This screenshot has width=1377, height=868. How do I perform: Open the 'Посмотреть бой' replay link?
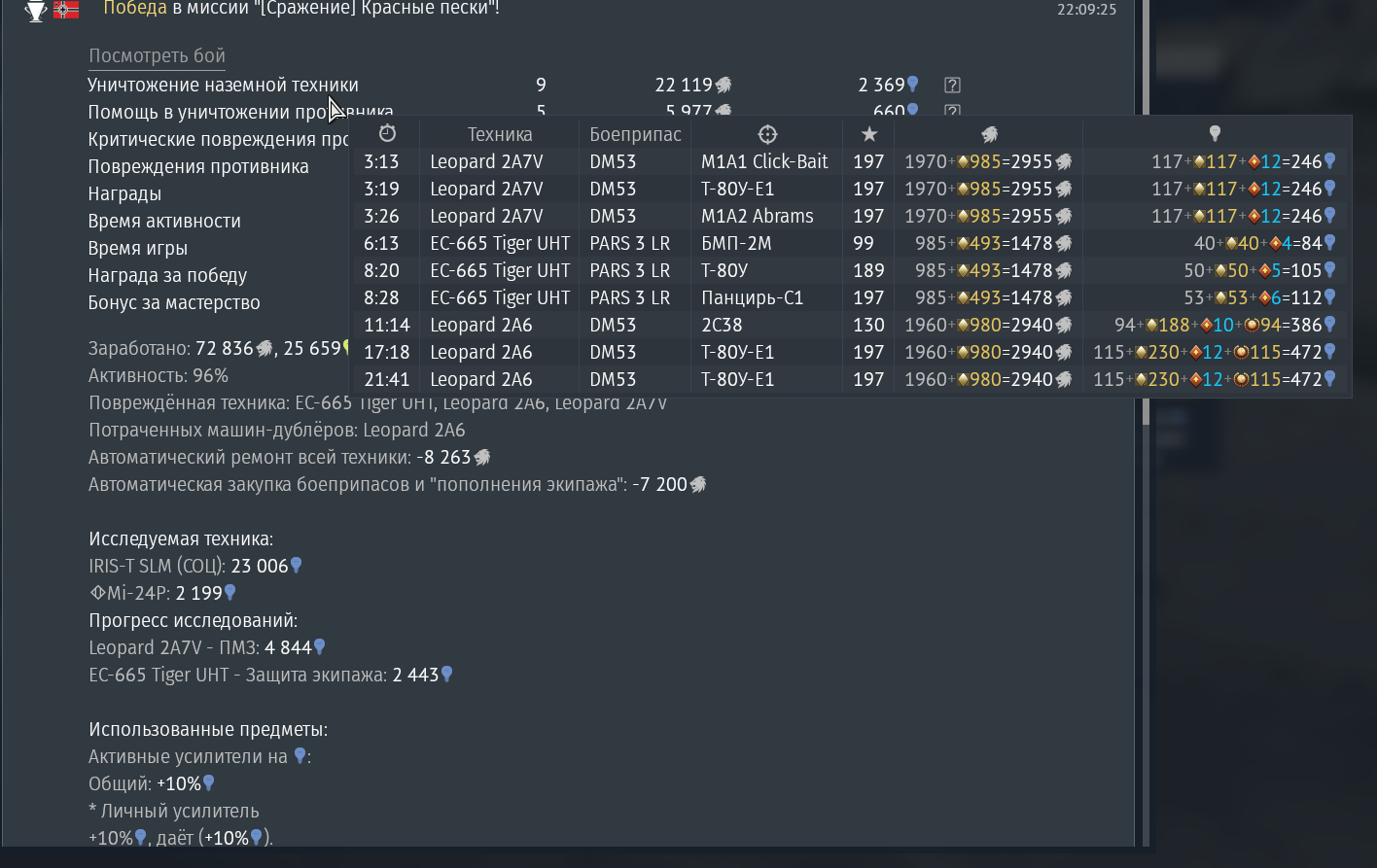pyautogui.click(x=157, y=56)
